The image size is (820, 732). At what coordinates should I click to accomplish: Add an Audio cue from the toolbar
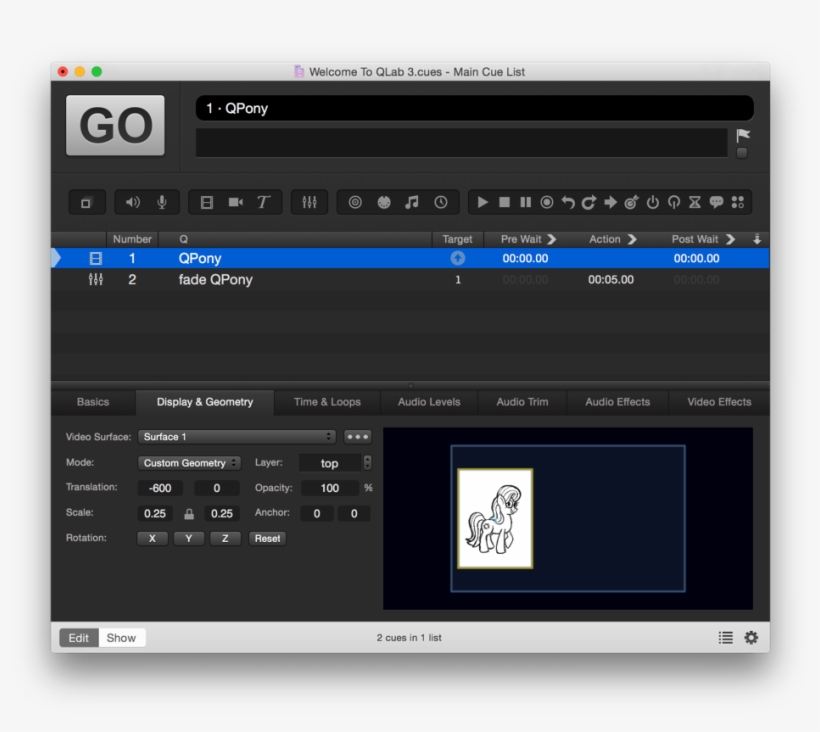click(132, 202)
